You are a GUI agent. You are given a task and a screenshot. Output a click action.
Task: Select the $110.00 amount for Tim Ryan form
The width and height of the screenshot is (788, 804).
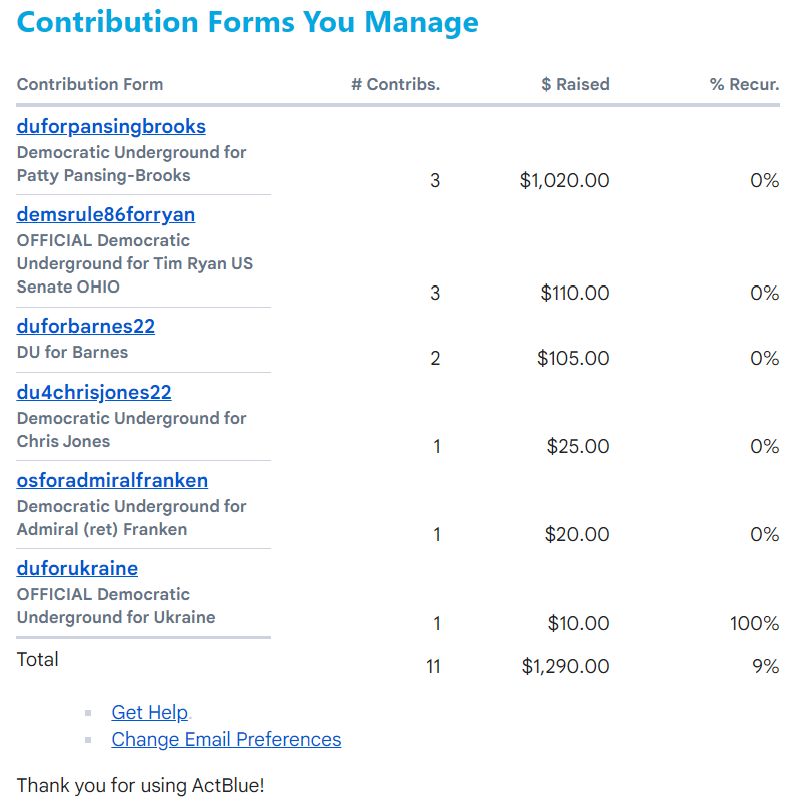(575, 293)
